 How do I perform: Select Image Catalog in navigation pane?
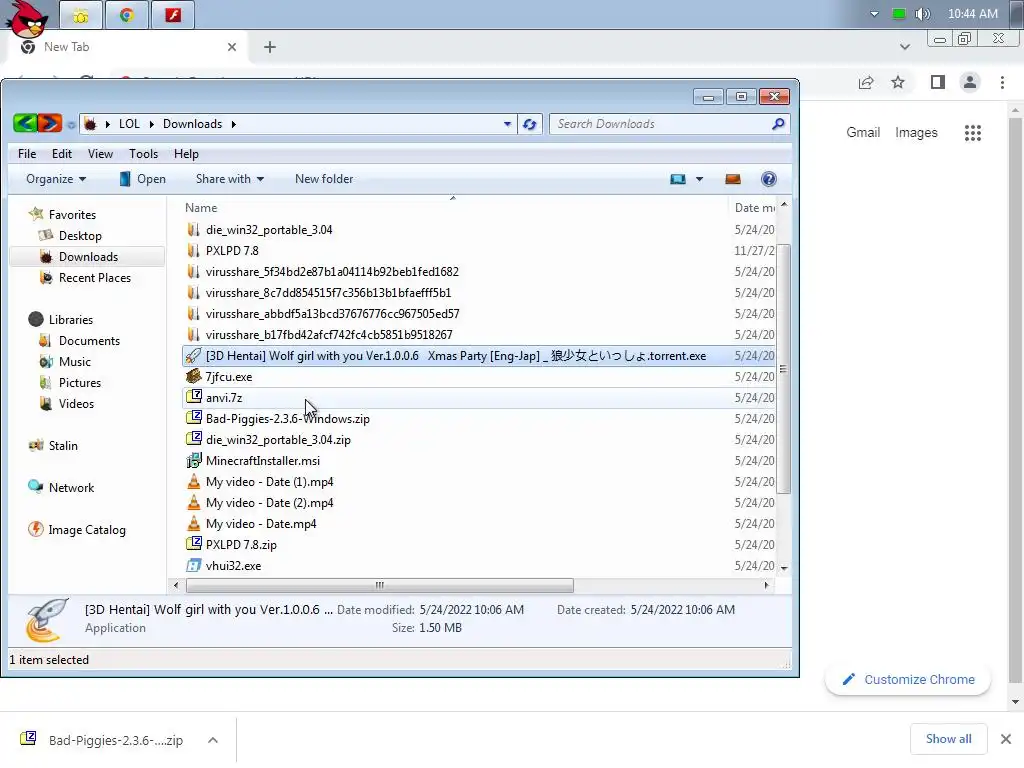[86, 530]
